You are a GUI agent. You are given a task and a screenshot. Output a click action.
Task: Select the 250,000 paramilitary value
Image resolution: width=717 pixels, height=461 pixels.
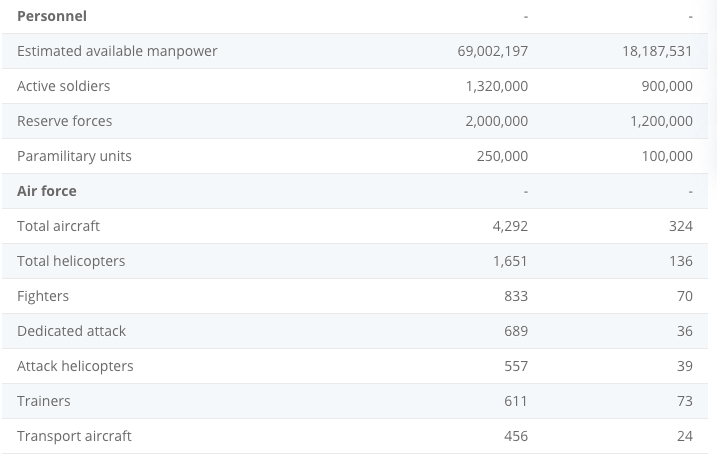[x=502, y=156]
